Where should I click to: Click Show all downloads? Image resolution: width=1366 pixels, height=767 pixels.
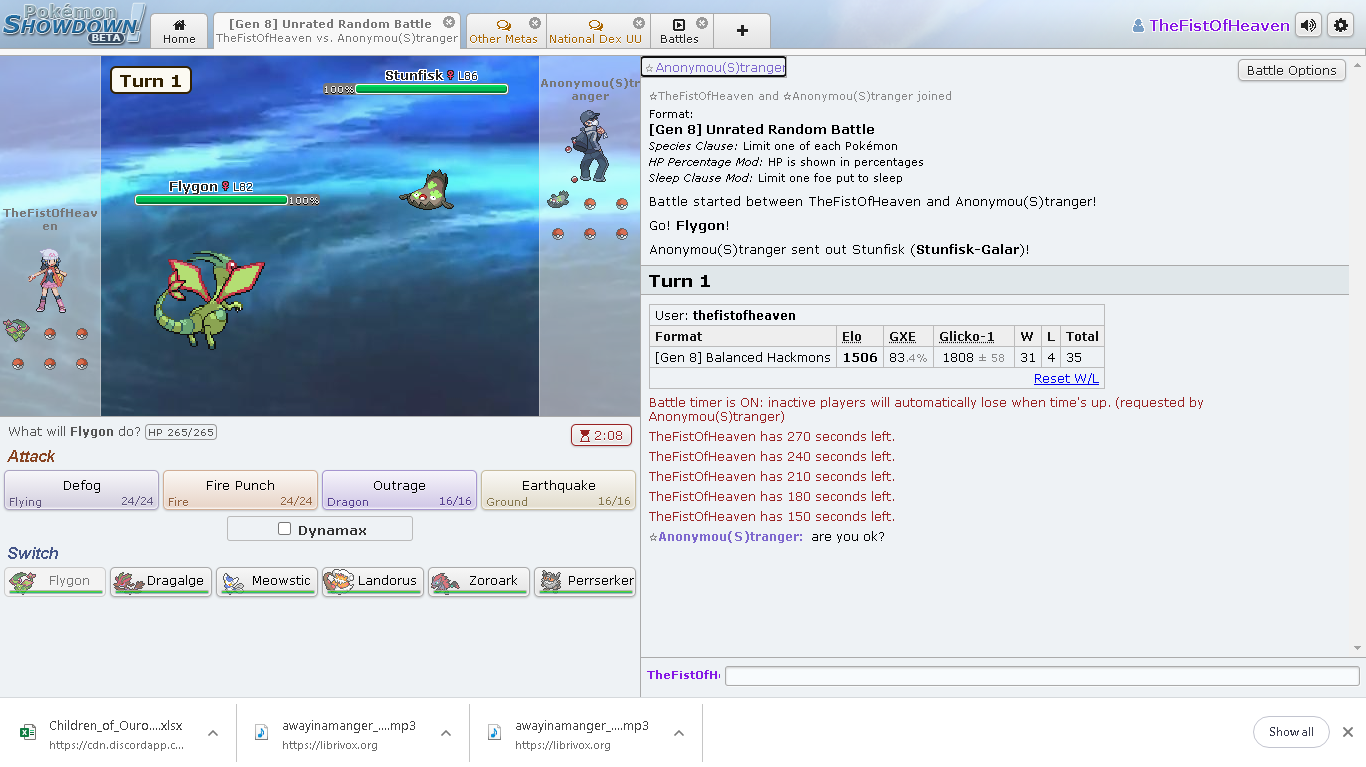1291,732
